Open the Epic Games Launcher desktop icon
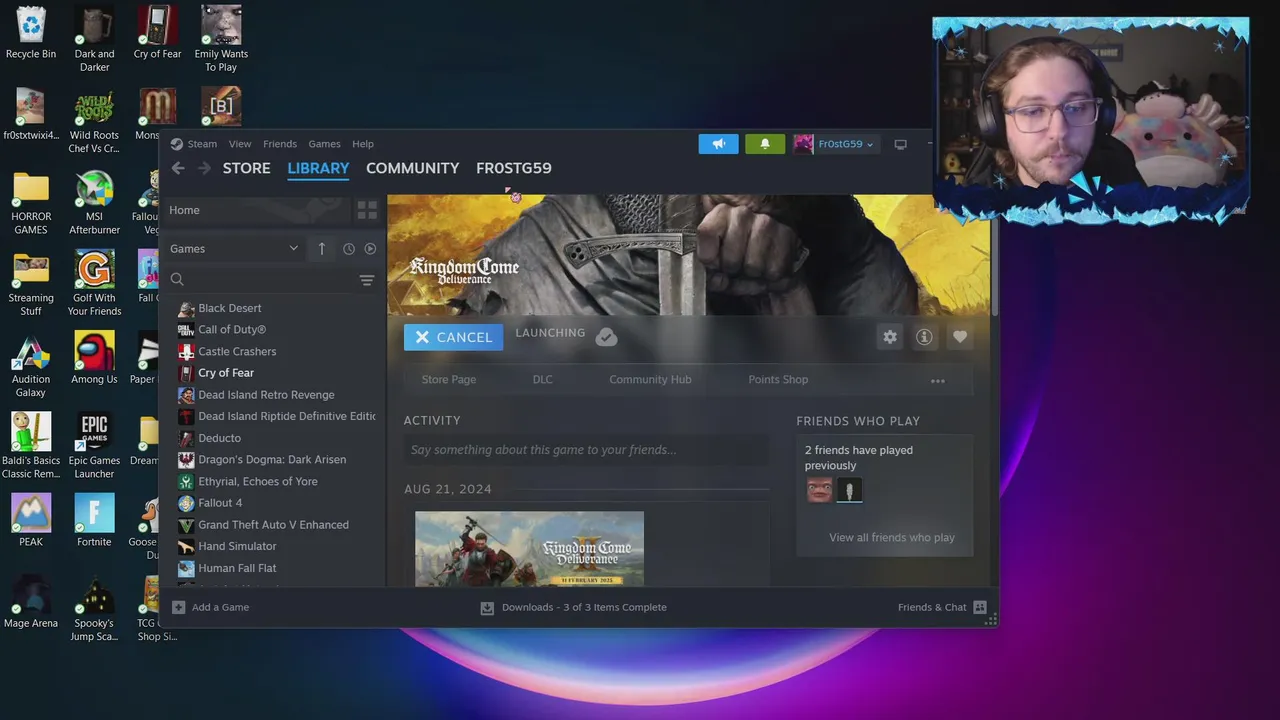 [x=94, y=445]
